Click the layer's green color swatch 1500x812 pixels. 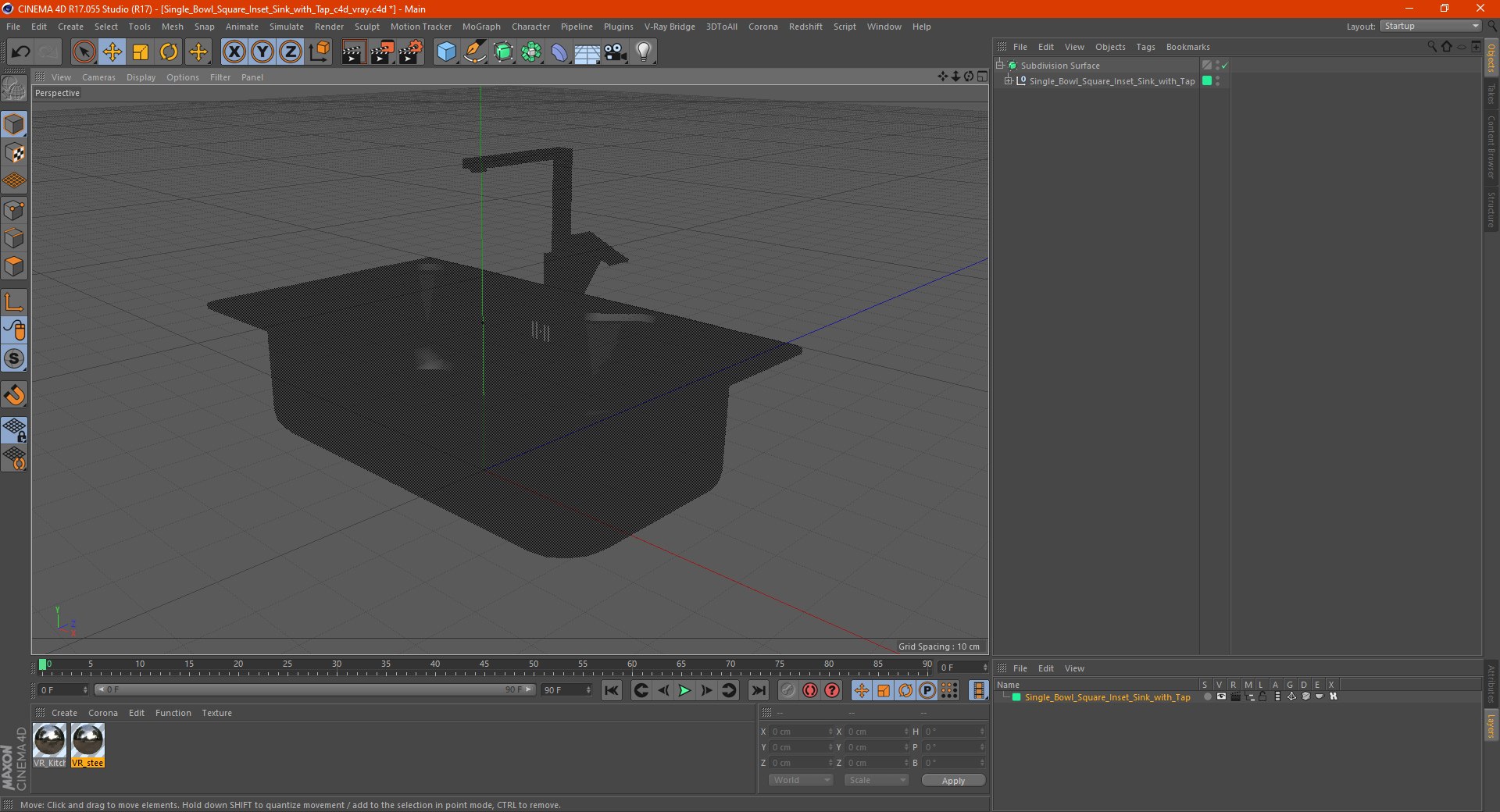coord(1016,697)
